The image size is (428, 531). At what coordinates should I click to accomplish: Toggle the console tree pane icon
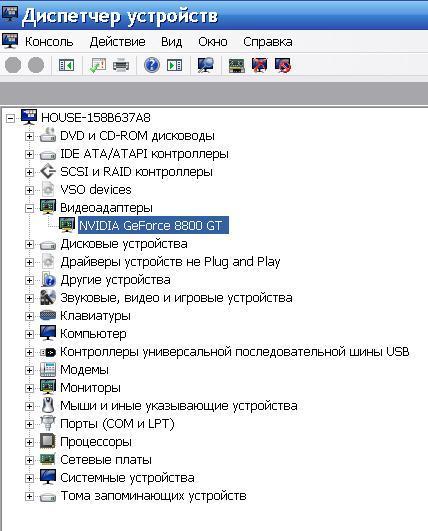(x=66, y=65)
